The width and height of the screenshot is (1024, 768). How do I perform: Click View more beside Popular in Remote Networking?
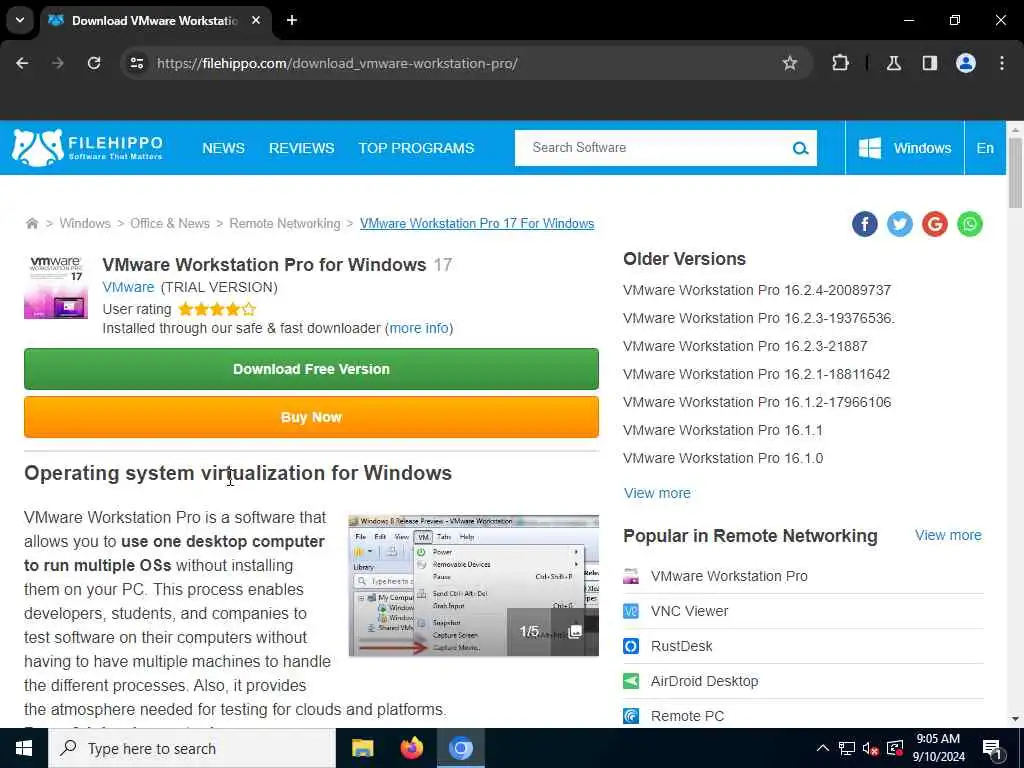click(x=948, y=535)
